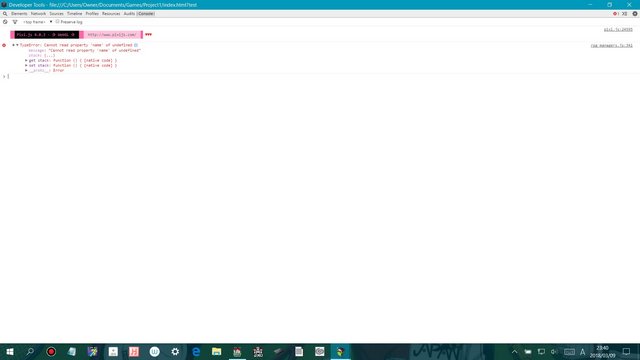Open the taskbar search magnifier

click(x=30, y=351)
